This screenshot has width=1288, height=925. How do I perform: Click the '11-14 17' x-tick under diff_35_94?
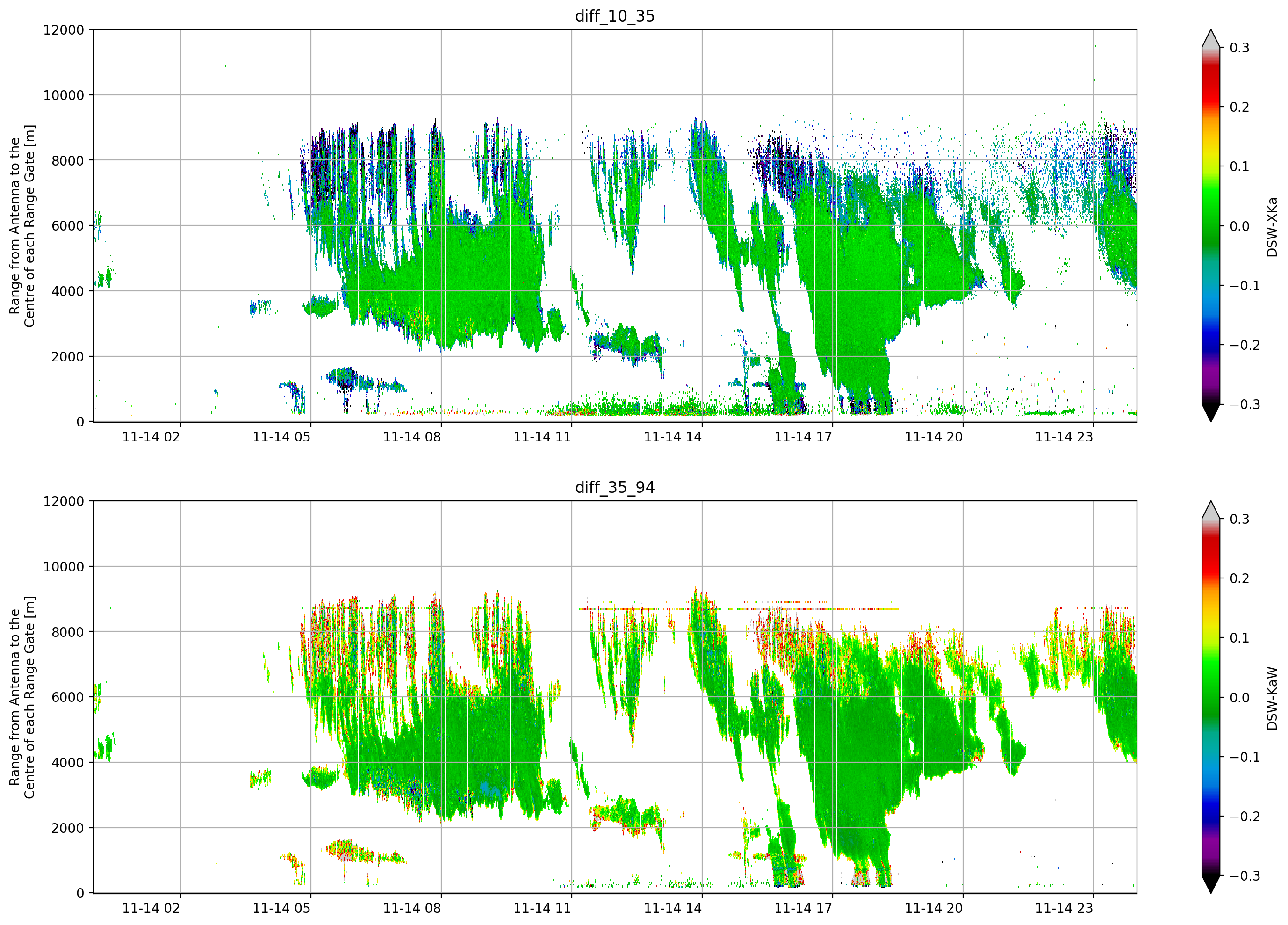click(804, 909)
